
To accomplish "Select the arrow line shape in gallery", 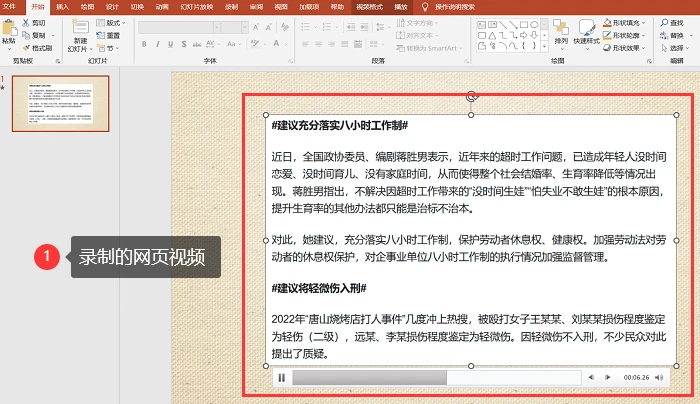I will [x=513, y=25].
